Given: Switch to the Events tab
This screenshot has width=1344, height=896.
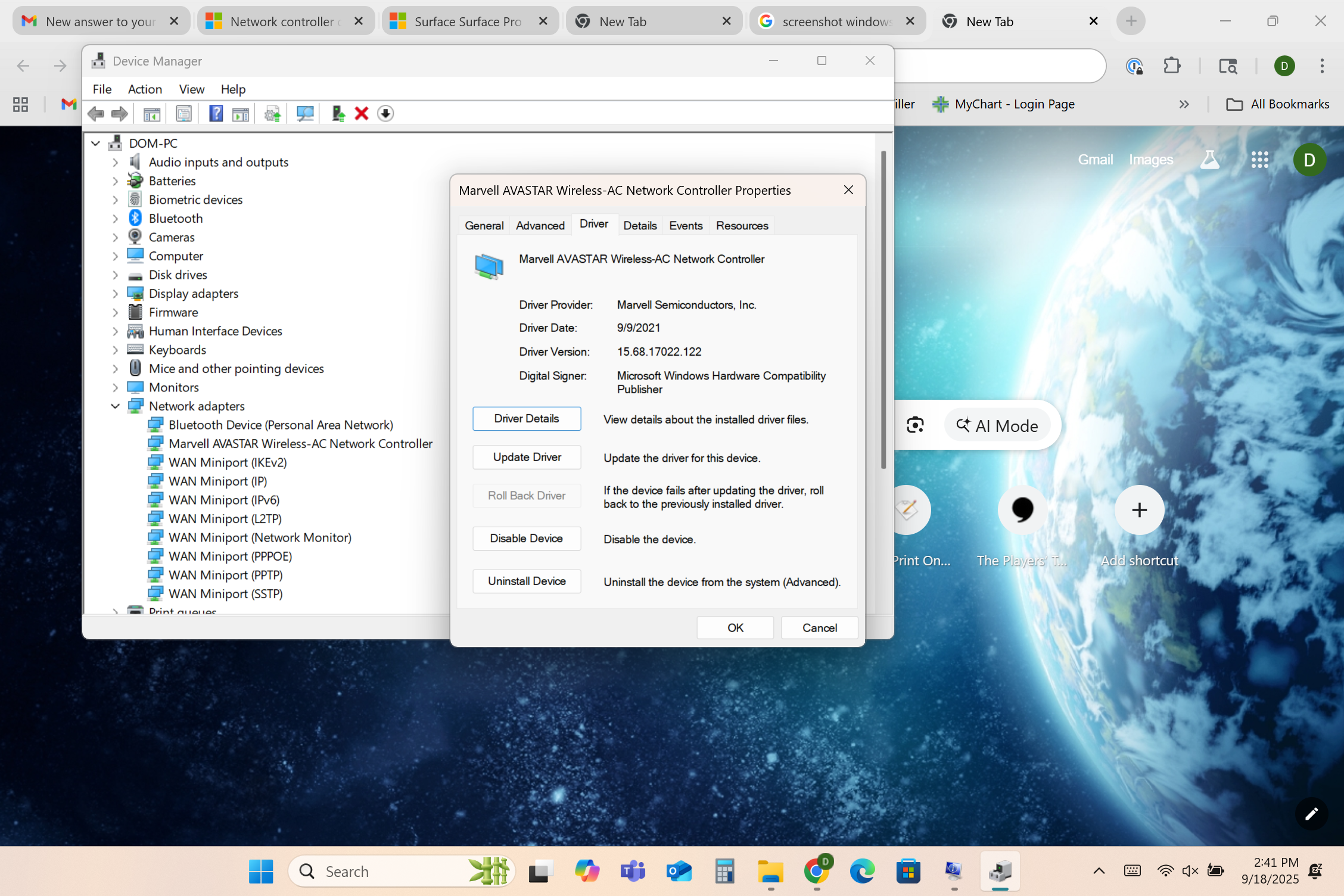Looking at the screenshot, I should pyautogui.click(x=686, y=225).
